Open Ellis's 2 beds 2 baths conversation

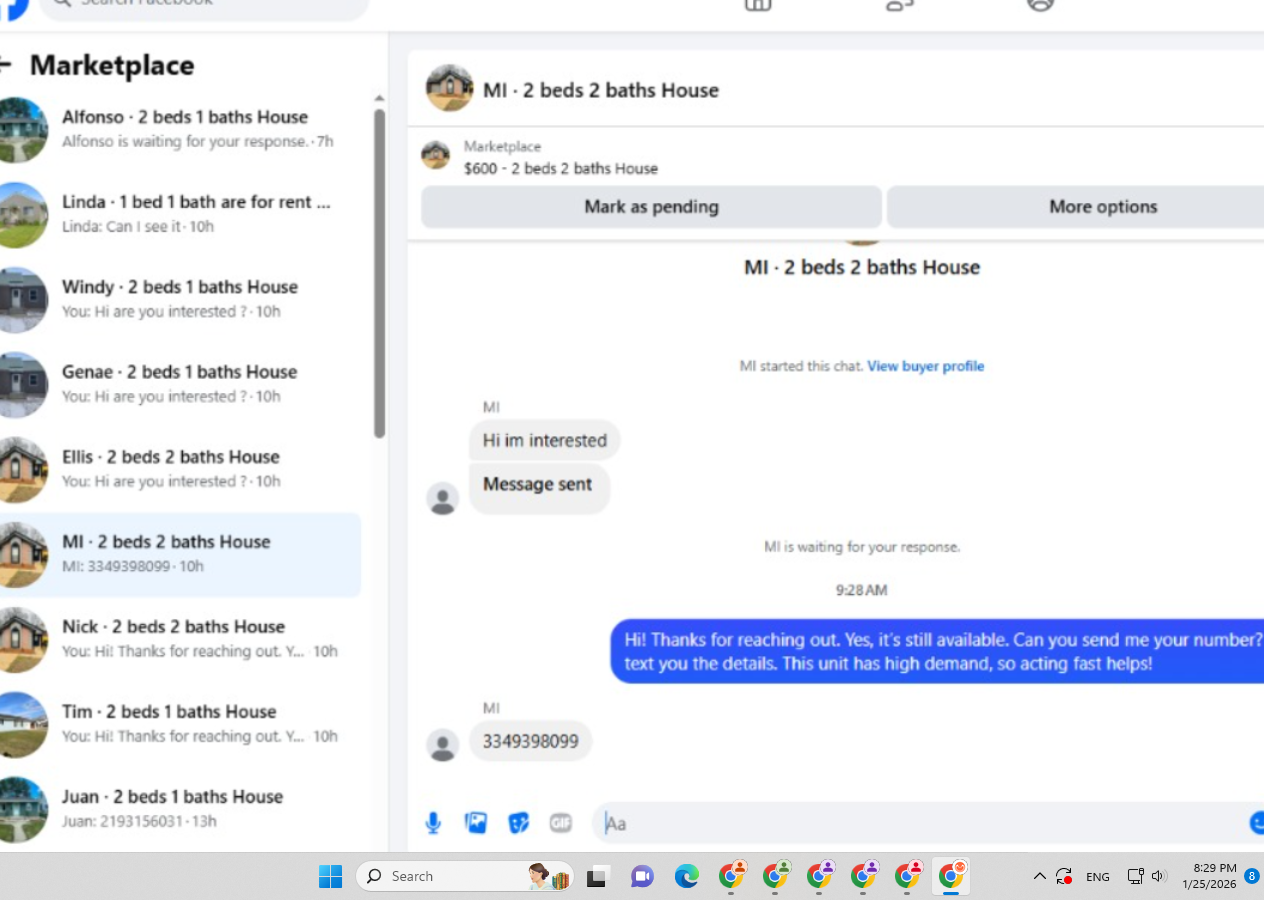(180, 469)
